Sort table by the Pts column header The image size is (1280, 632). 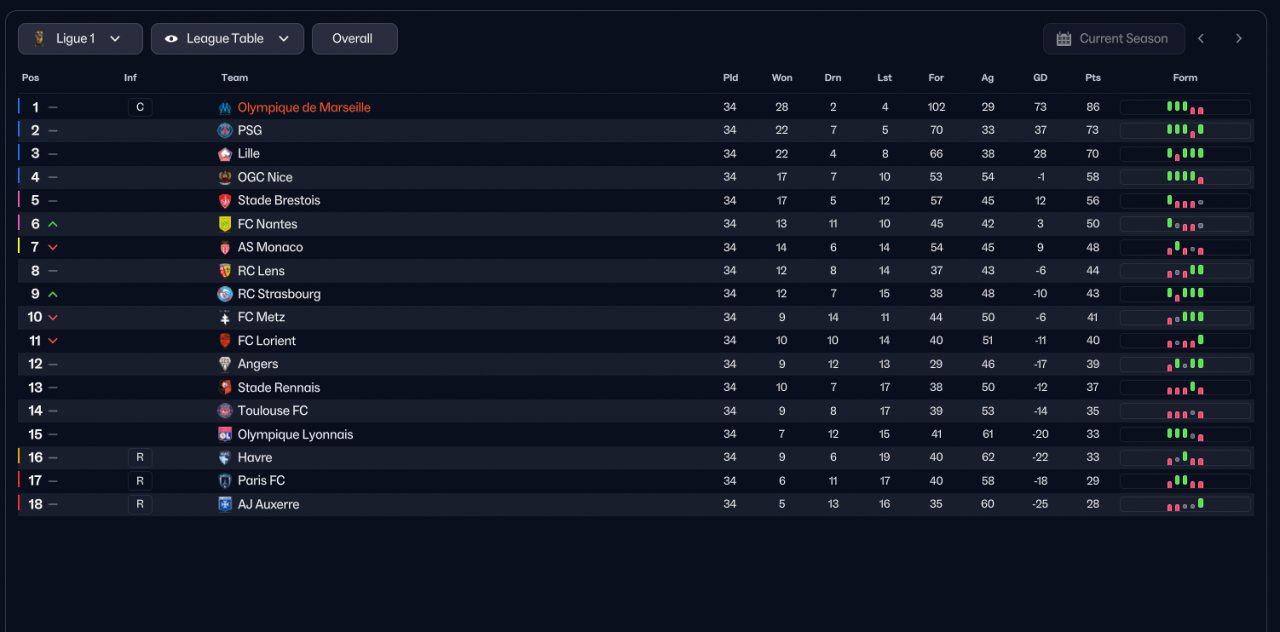click(1092, 78)
